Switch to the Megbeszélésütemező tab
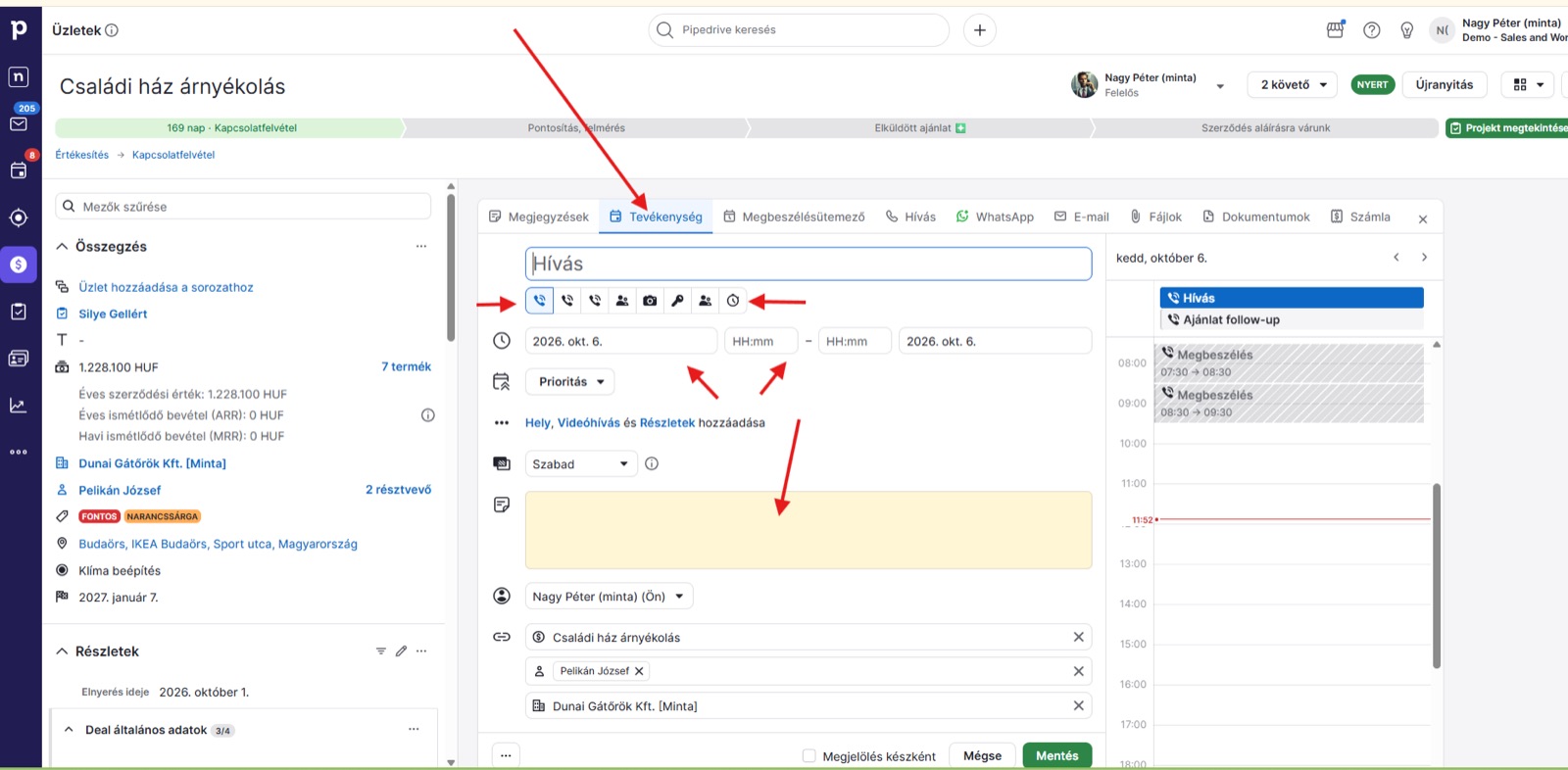The height and width of the screenshot is (770, 1568). (x=794, y=217)
